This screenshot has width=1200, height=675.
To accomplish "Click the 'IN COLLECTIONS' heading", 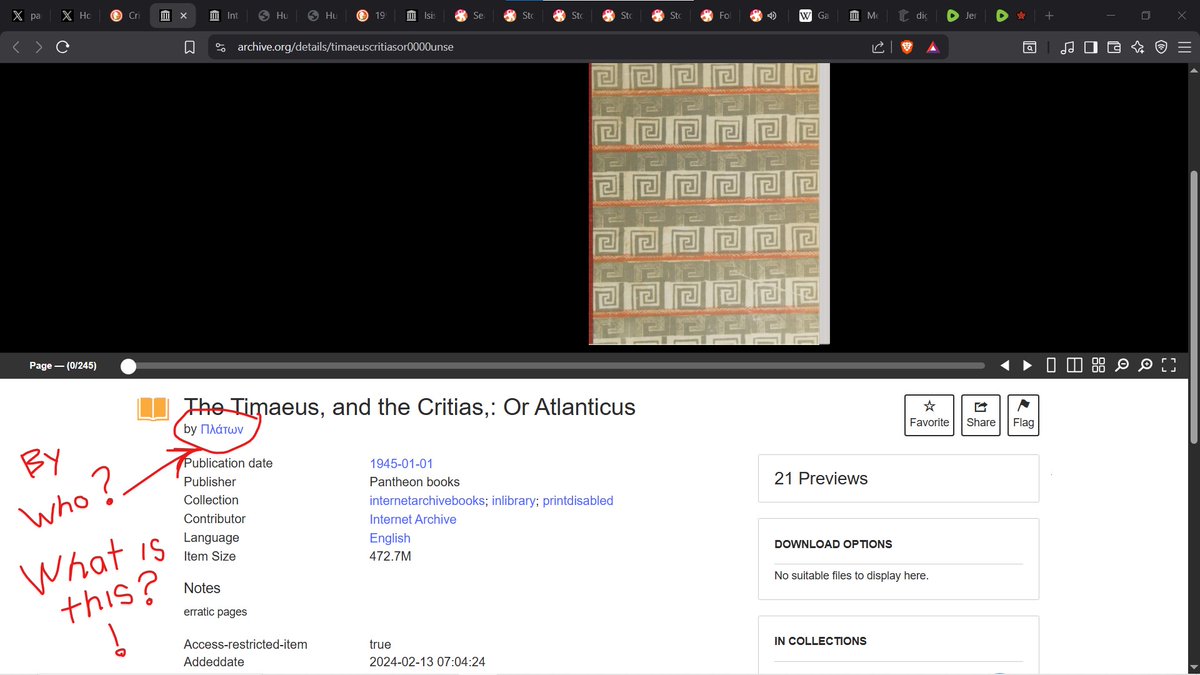I will [820, 641].
